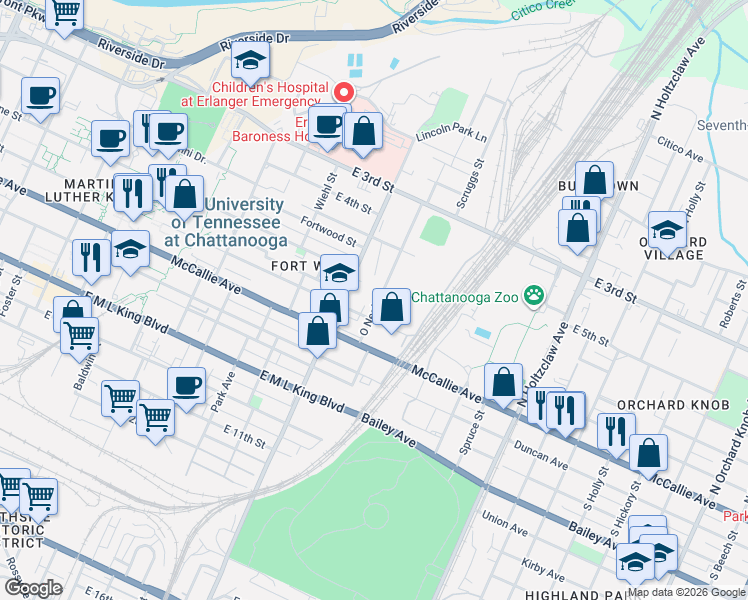Viewport: 748px width, 600px height.
Task: Click the school marker at Orchard Village
Action: pos(667,231)
